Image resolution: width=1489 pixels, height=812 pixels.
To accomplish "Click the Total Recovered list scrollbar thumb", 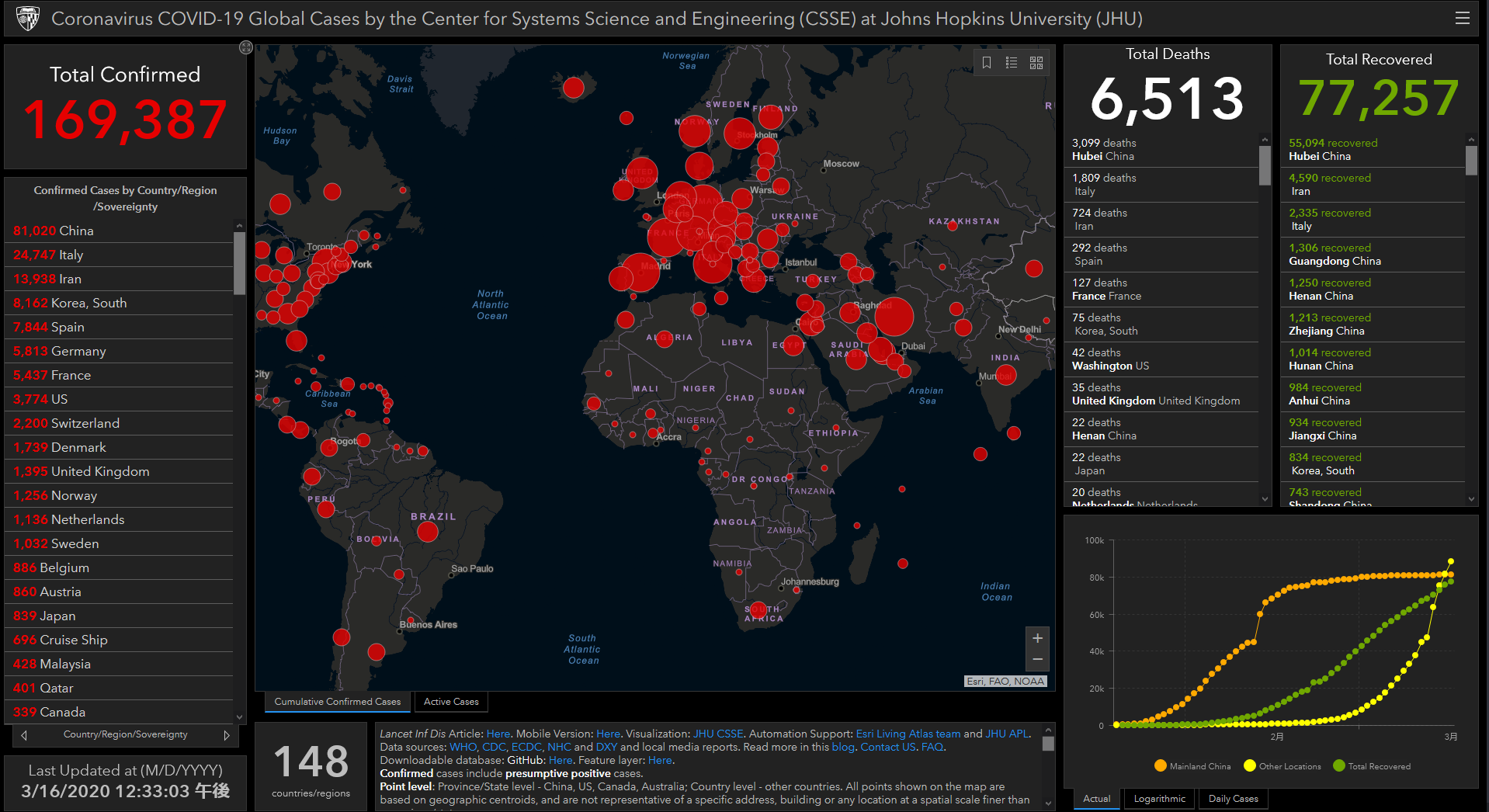I will 1471,161.
